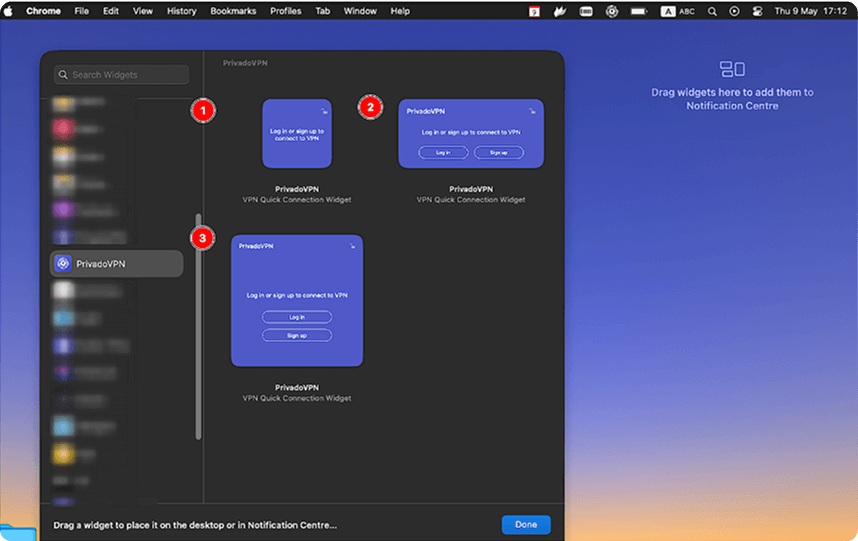Select PrivadoVPN in the widgets sidebar
This screenshot has width=858, height=541.
point(117,264)
